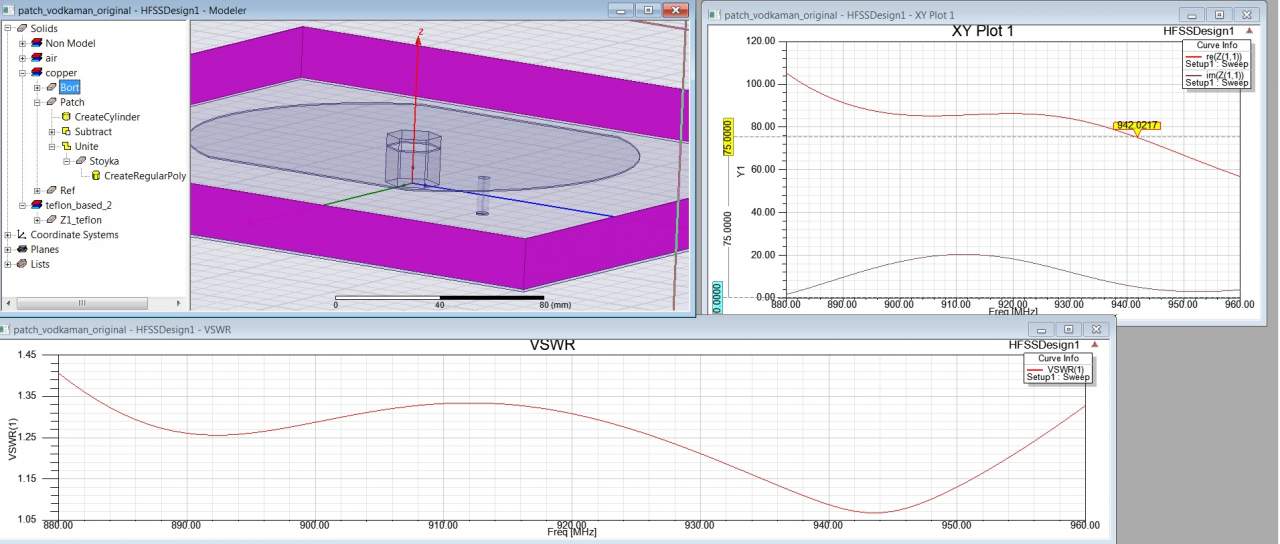The height and width of the screenshot is (544, 1280).
Task: Maximize the Modeler window
Action: pyautogui.click(x=647, y=10)
